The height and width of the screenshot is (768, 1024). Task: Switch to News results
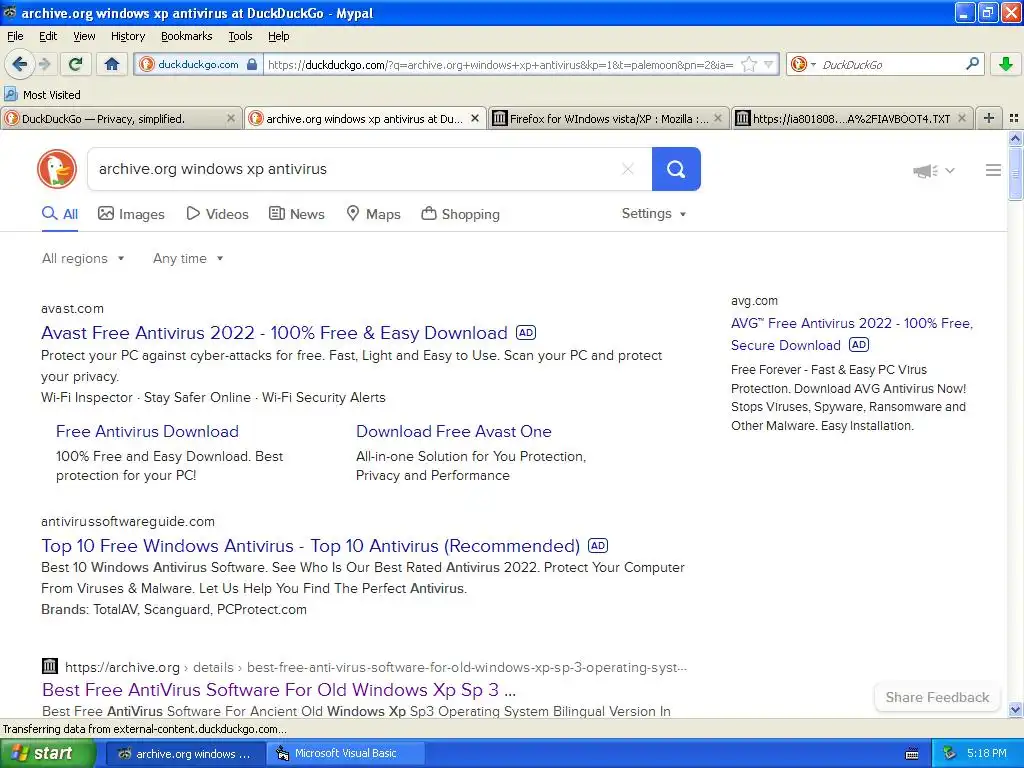[x=297, y=214]
